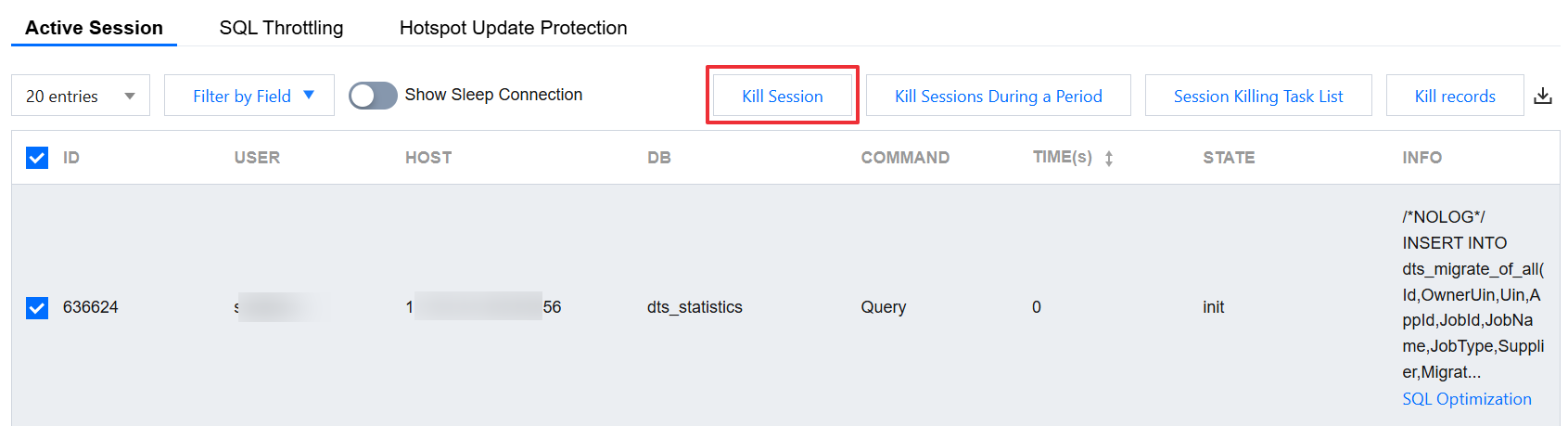
Task: Select the Active Session tab
Action: tap(94, 28)
